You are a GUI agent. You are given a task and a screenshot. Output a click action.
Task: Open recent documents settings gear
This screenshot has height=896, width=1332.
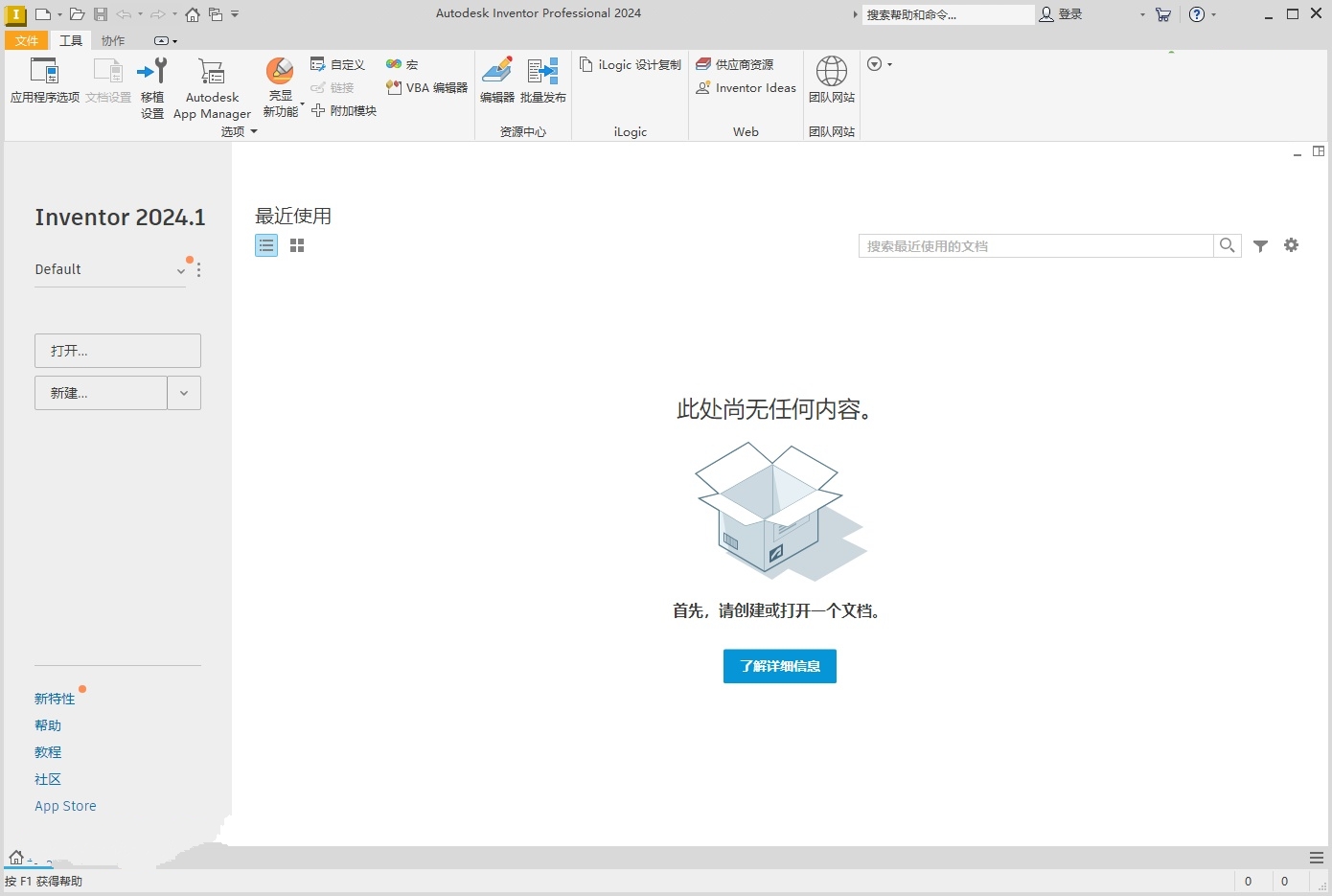(1292, 245)
